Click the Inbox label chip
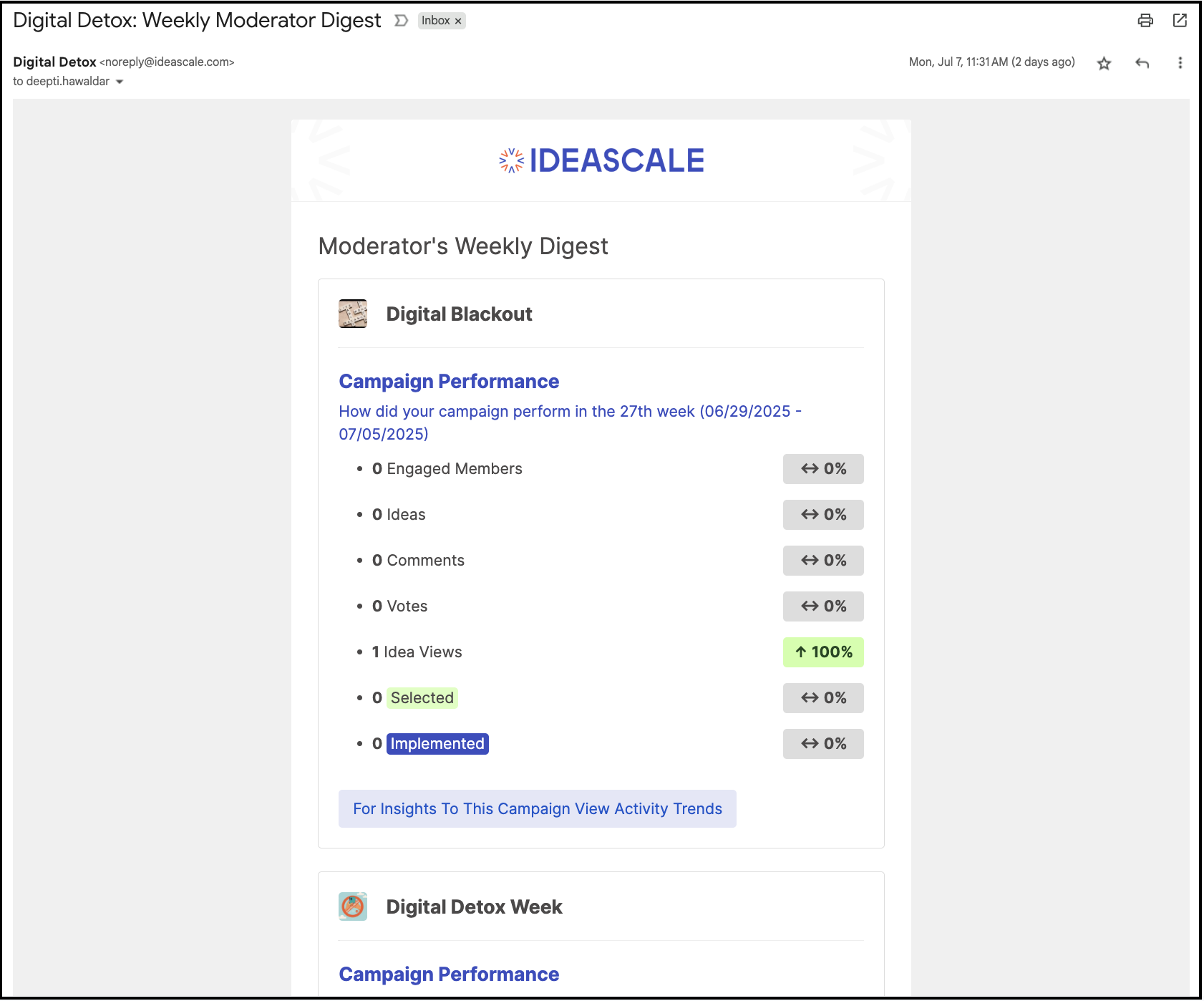Screen dimensions: 1204x1001 pos(435,21)
